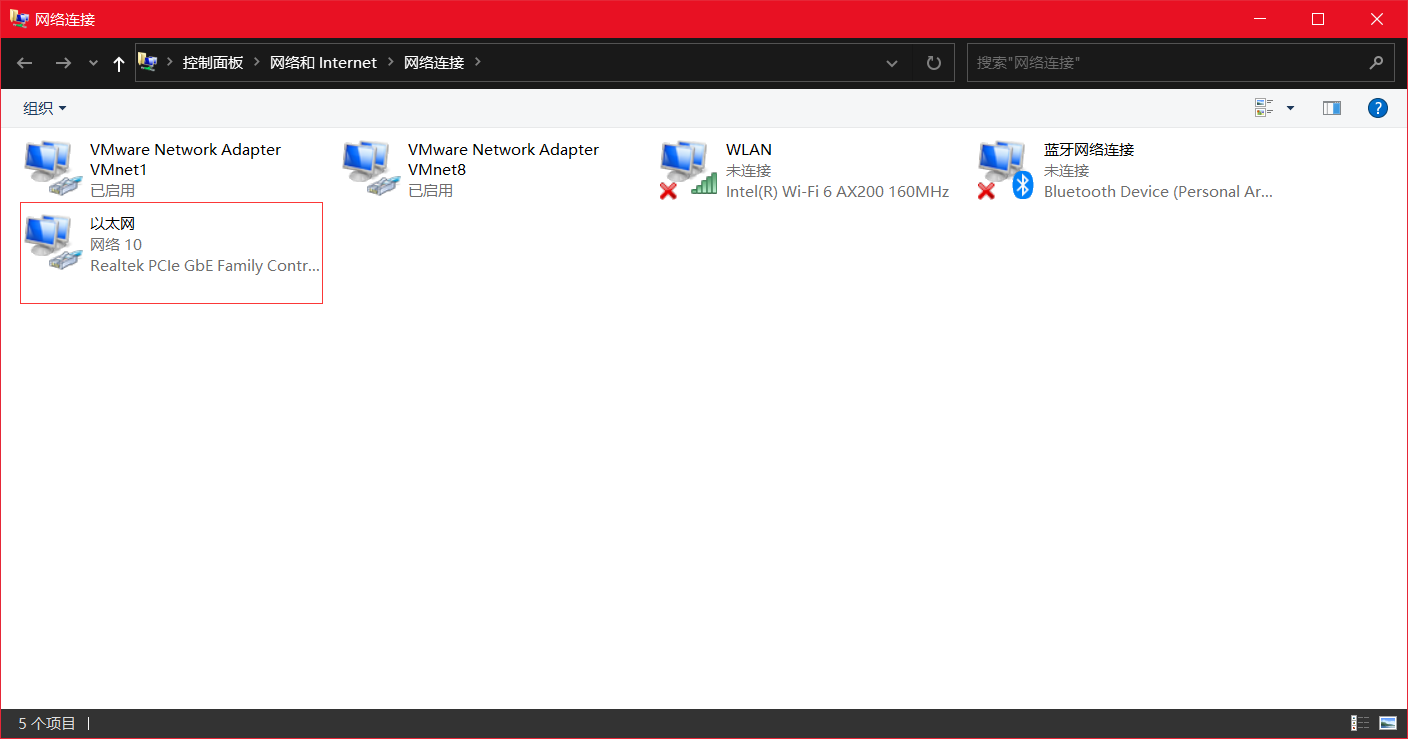The width and height of the screenshot is (1408, 739).
Task: Select the 以太网 adapter icon
Action: (52, 243)
